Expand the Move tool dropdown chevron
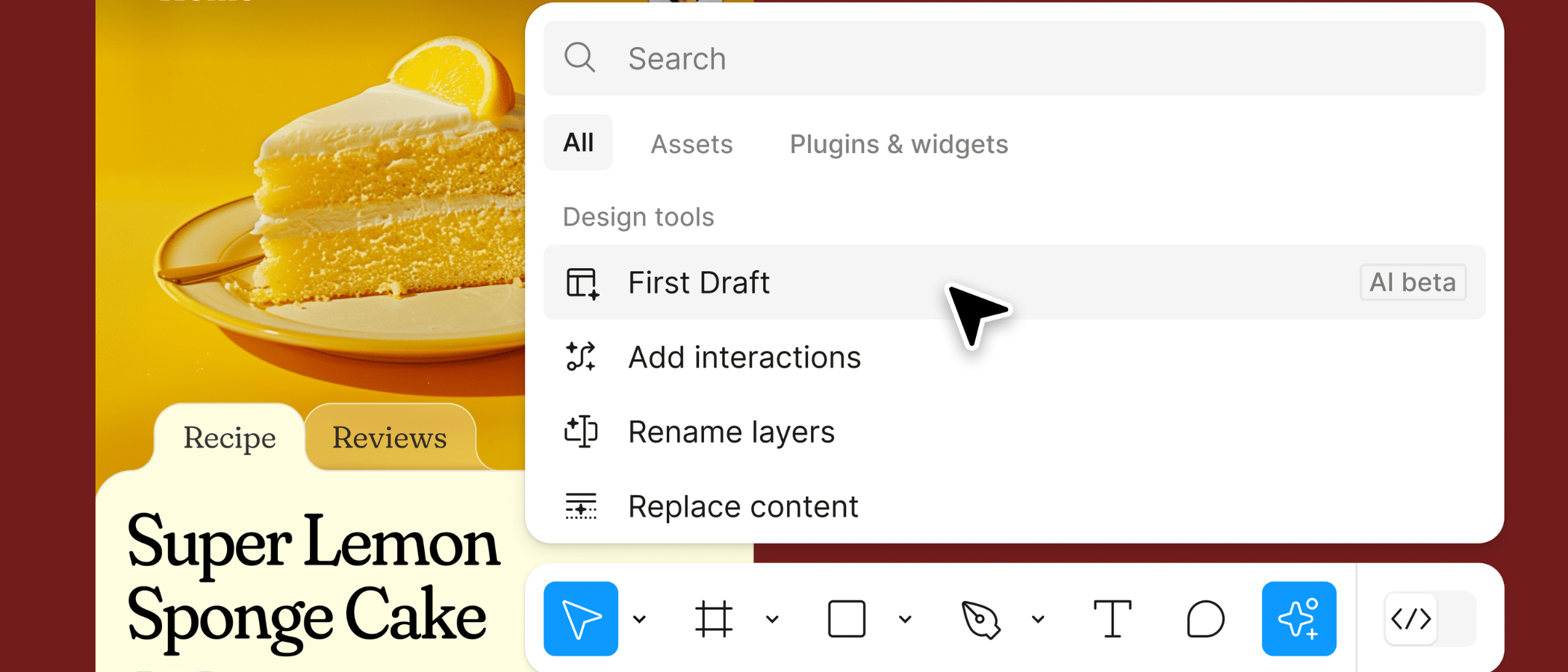 click(640, 619)
